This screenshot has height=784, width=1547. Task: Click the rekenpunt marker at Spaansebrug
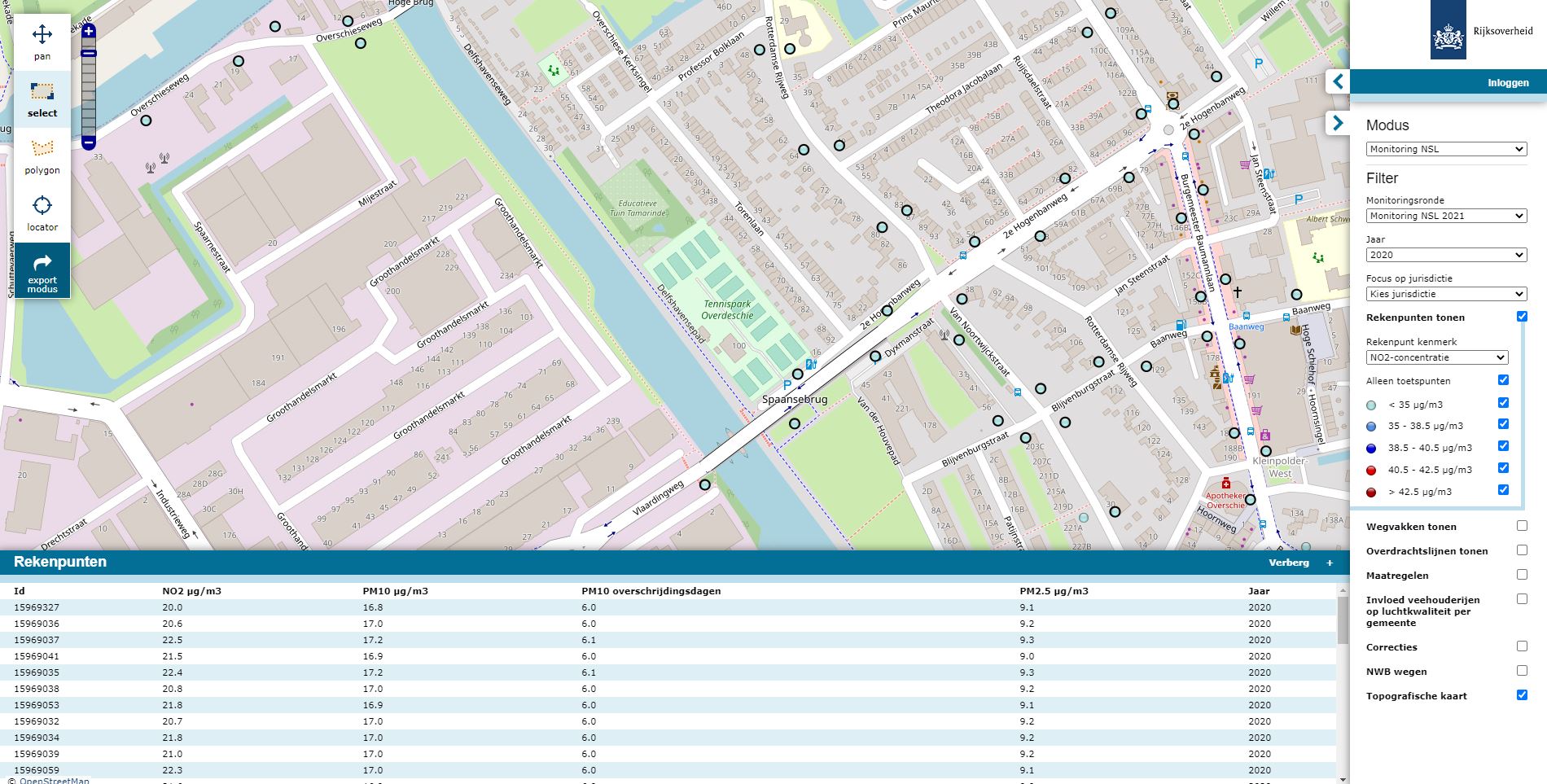(x=795, y=423)
